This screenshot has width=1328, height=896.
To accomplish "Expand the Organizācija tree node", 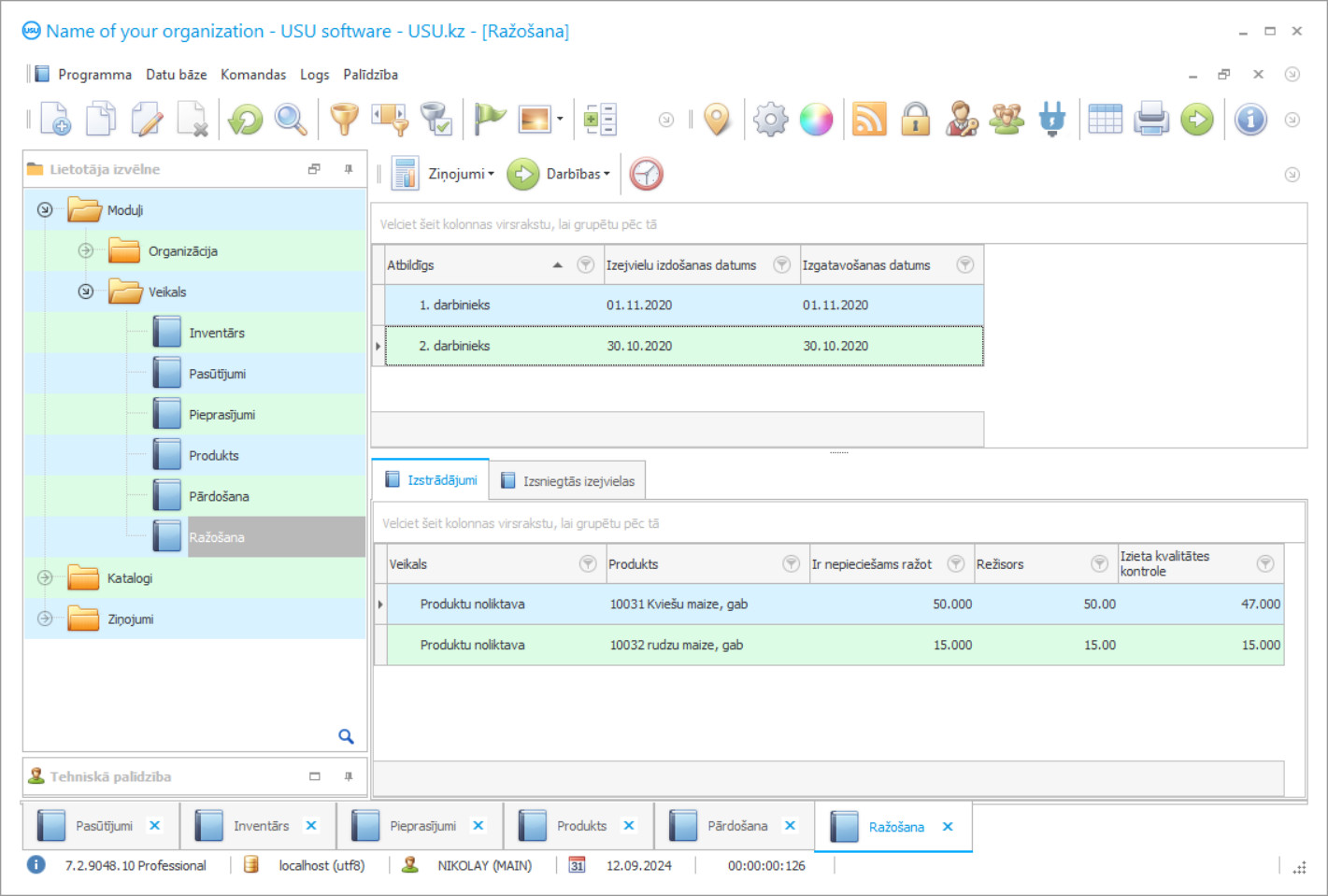I will click(x=86, y=250).
